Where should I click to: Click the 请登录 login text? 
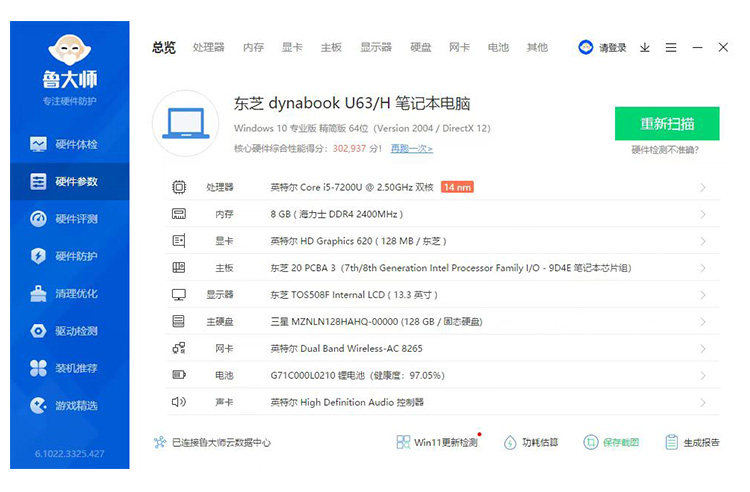click(x=612, y=47)
